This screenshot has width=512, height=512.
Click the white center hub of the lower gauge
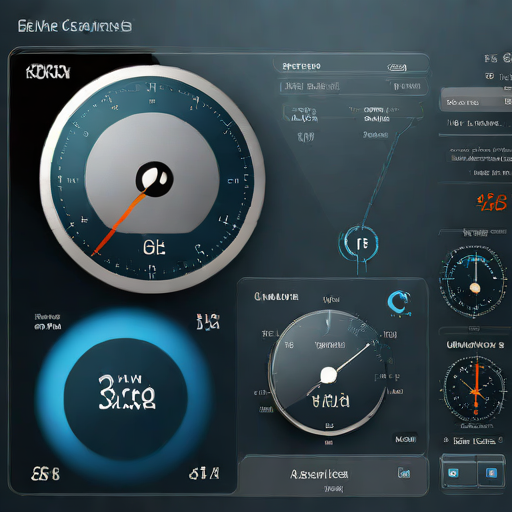(x=328, y=375)
